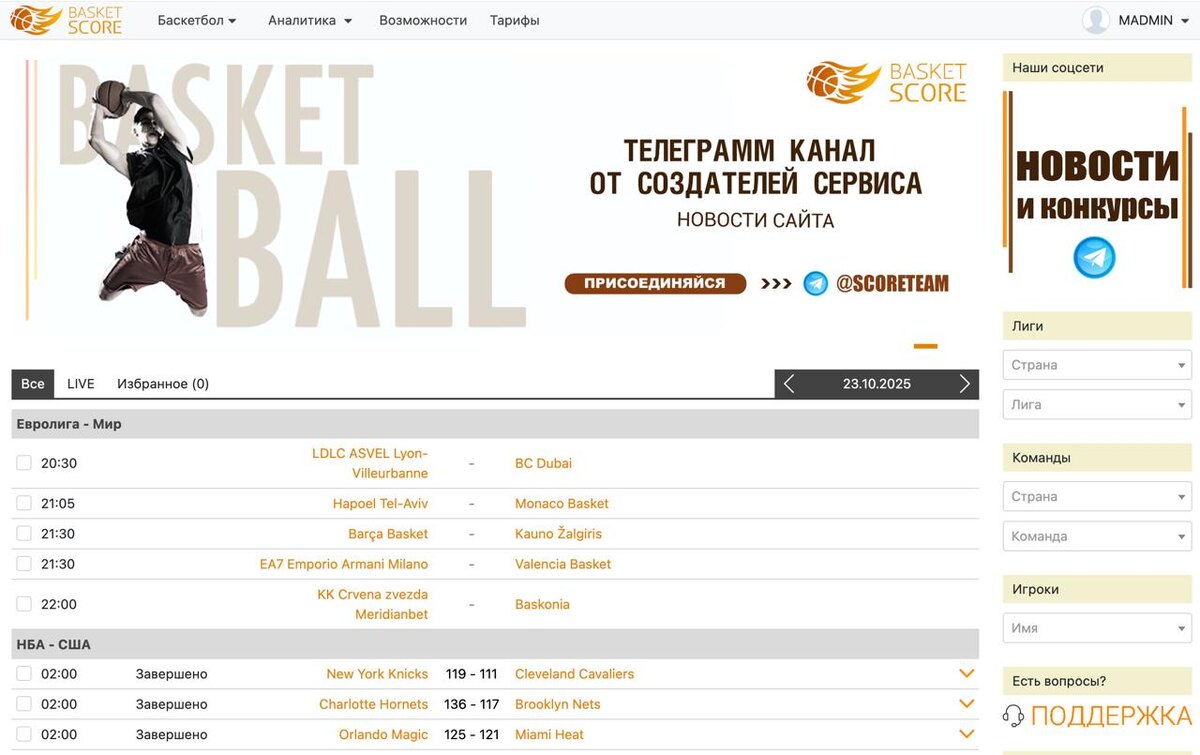Tick checkbox for New York Knicks match
This screenshot has width=1200, height=755.
tap(24, 674)
